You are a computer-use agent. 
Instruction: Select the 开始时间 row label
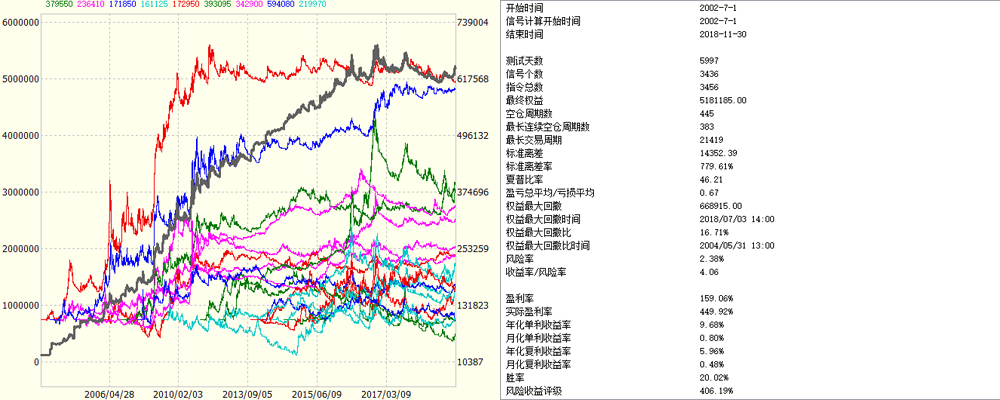[x=526, y=7]
